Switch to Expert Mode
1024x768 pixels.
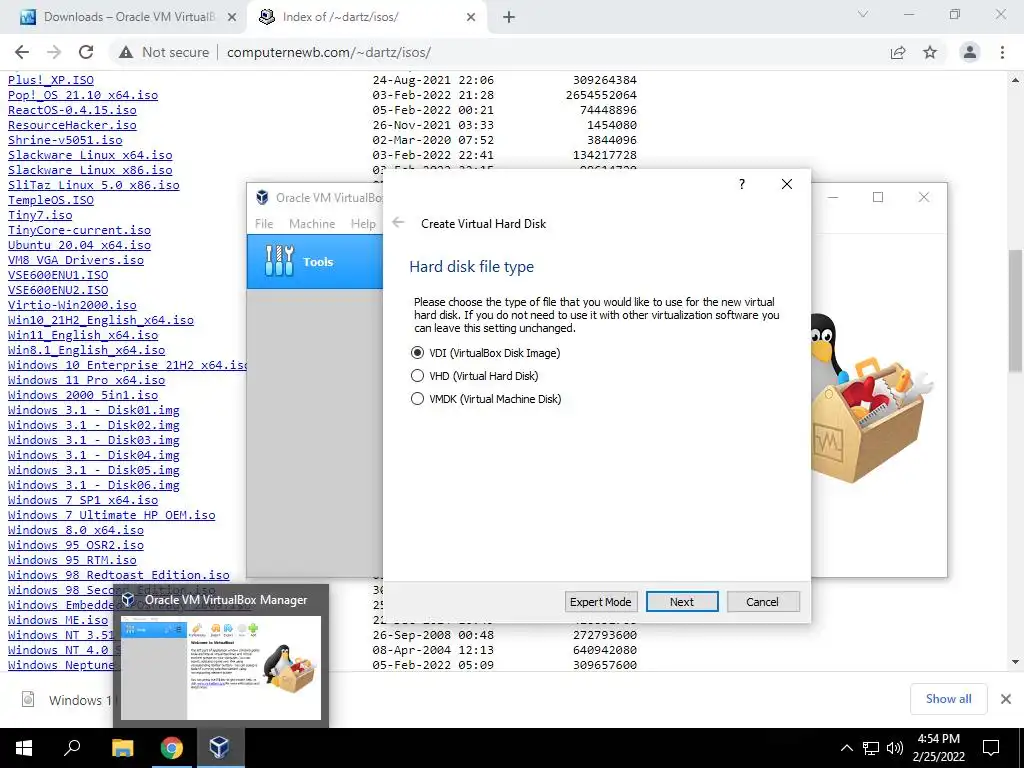pyautogui.click(x=600, y=601)
